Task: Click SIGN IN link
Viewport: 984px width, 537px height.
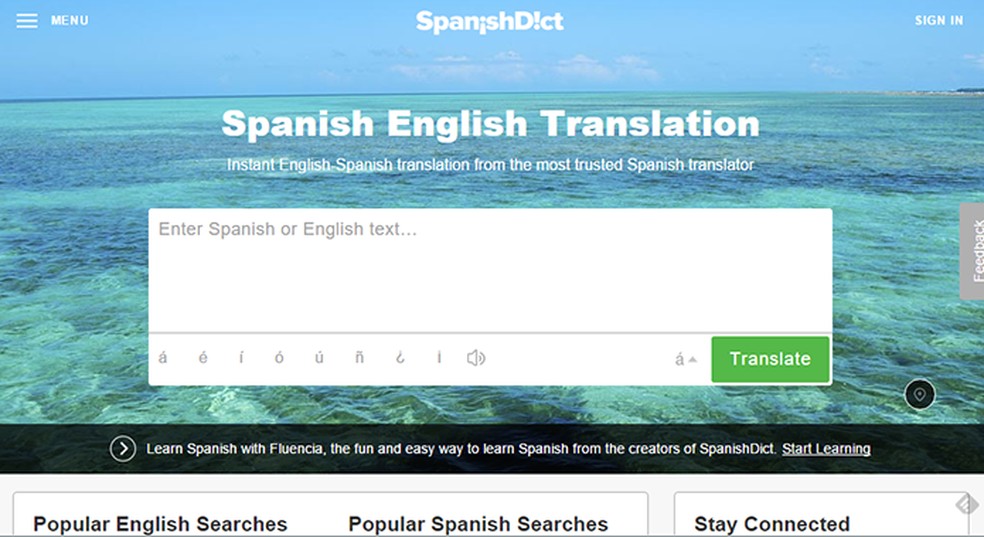Action: pyautogui.click(x=939, y=21)
